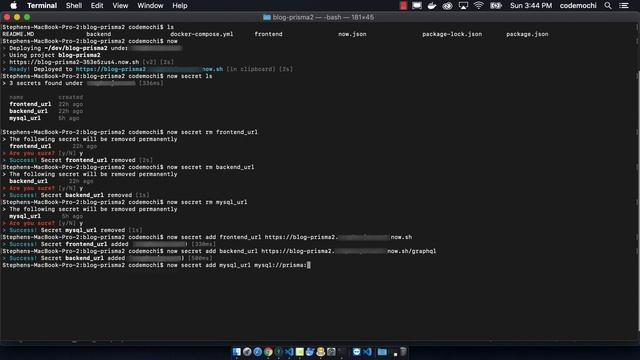This screenshot has height=360, width=640.
Task: Open the AirPlay display menu
Action: 463,5
